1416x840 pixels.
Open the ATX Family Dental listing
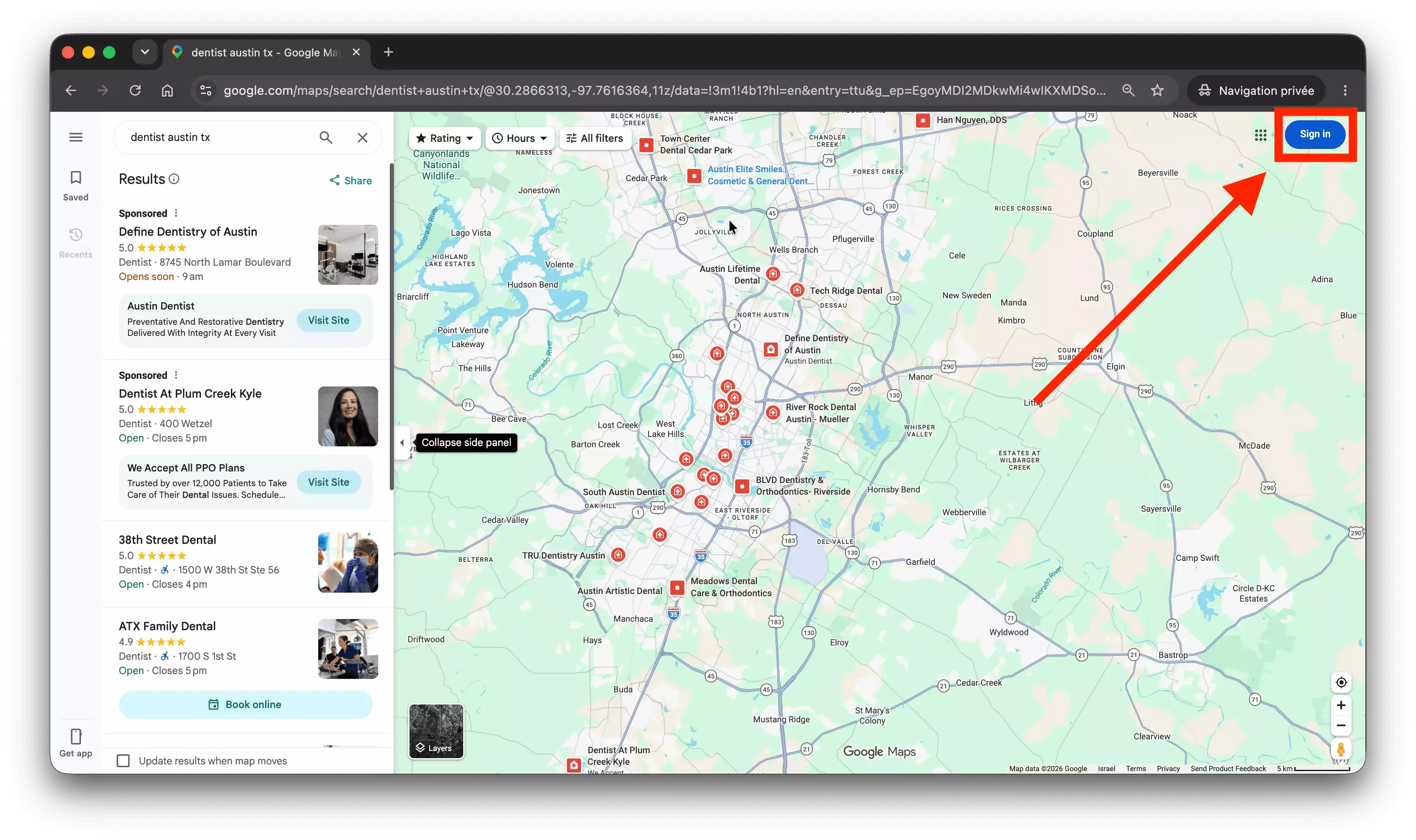tap(167, 626)
